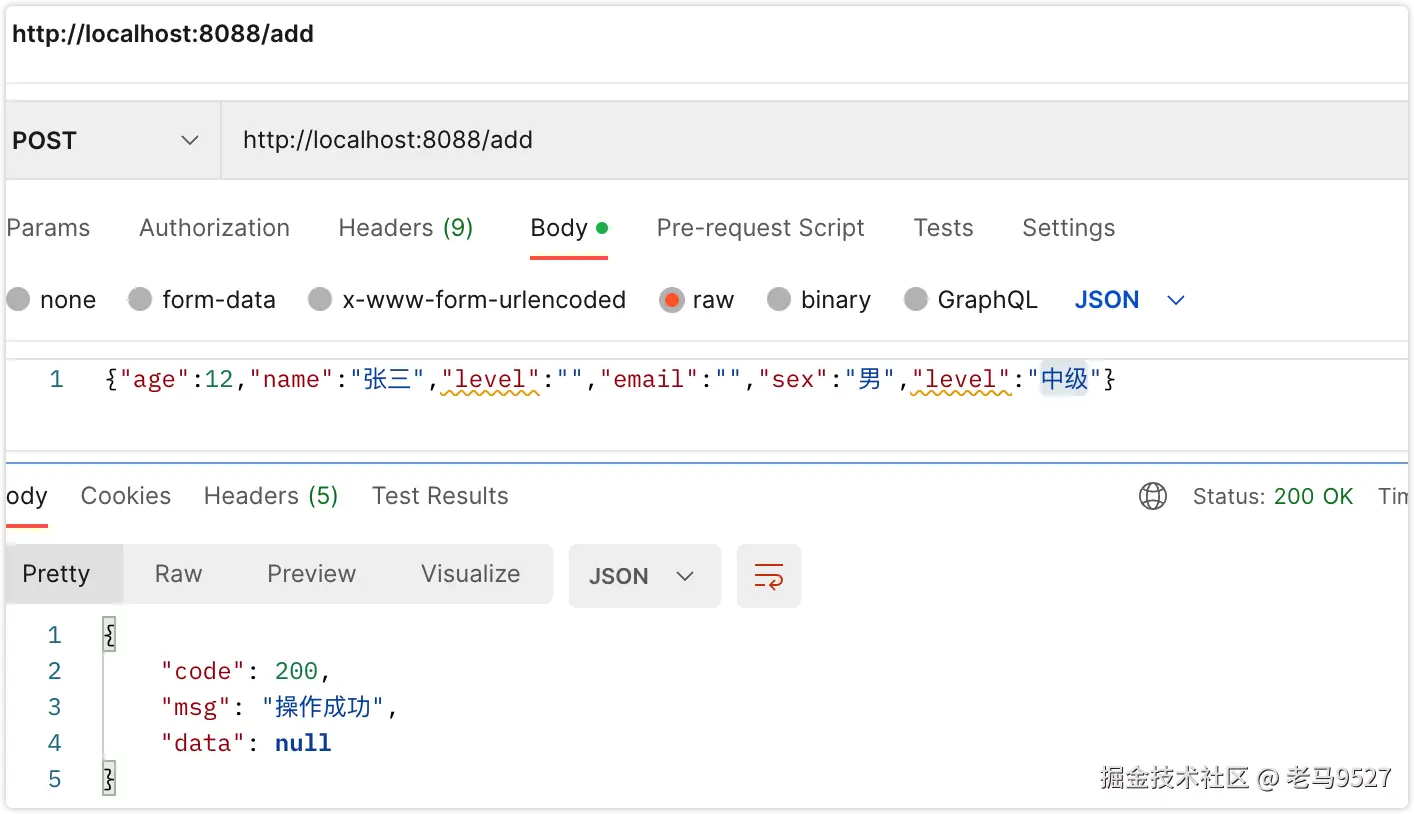Select the GraphQL body radio button
The image size is (1414, 814).
pyautogui.click(x=916, y=299)
